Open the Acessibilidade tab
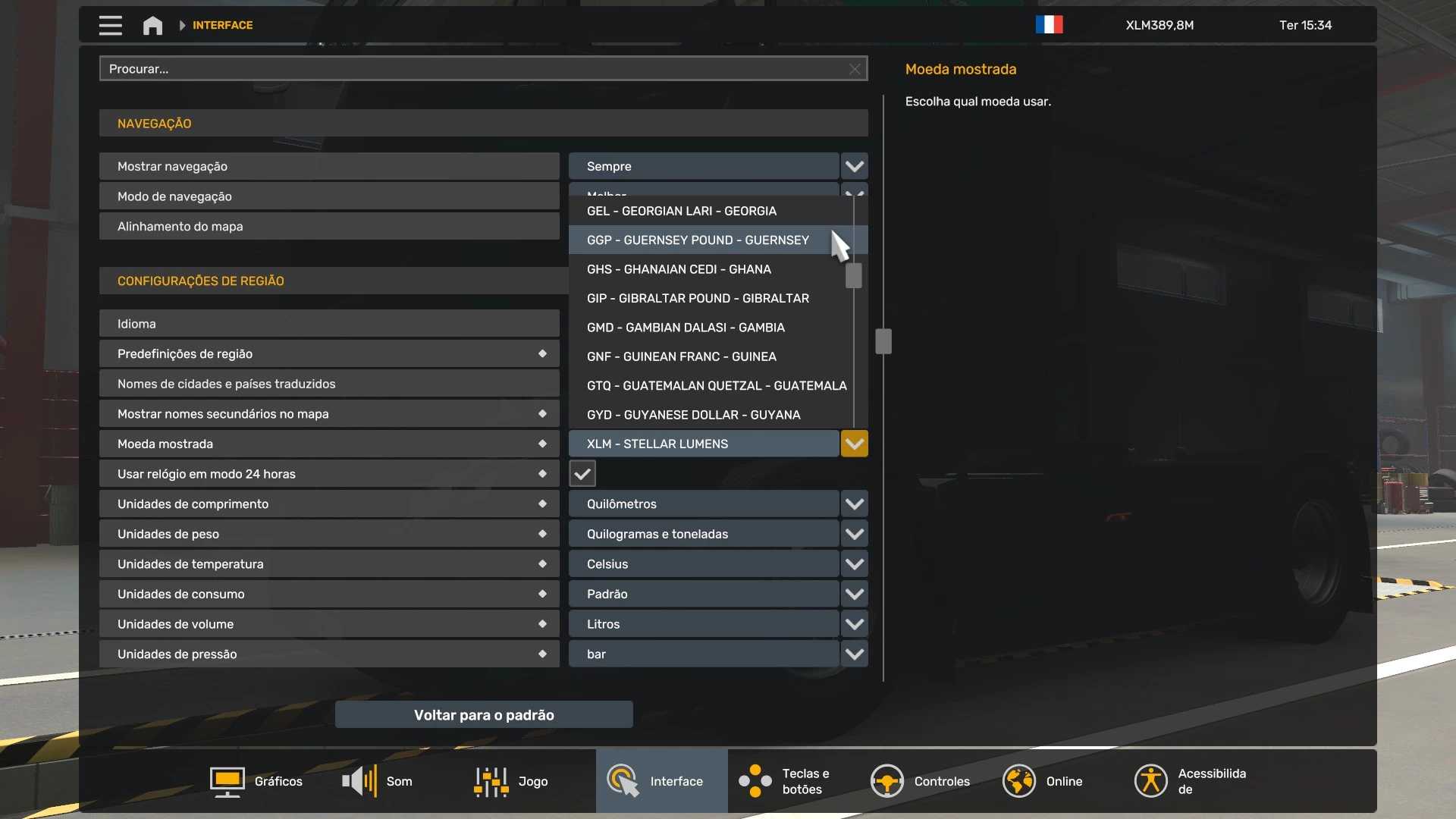Image resolution: width=1456 pixels, height=819 pixels. click(x=1191, y=781)
